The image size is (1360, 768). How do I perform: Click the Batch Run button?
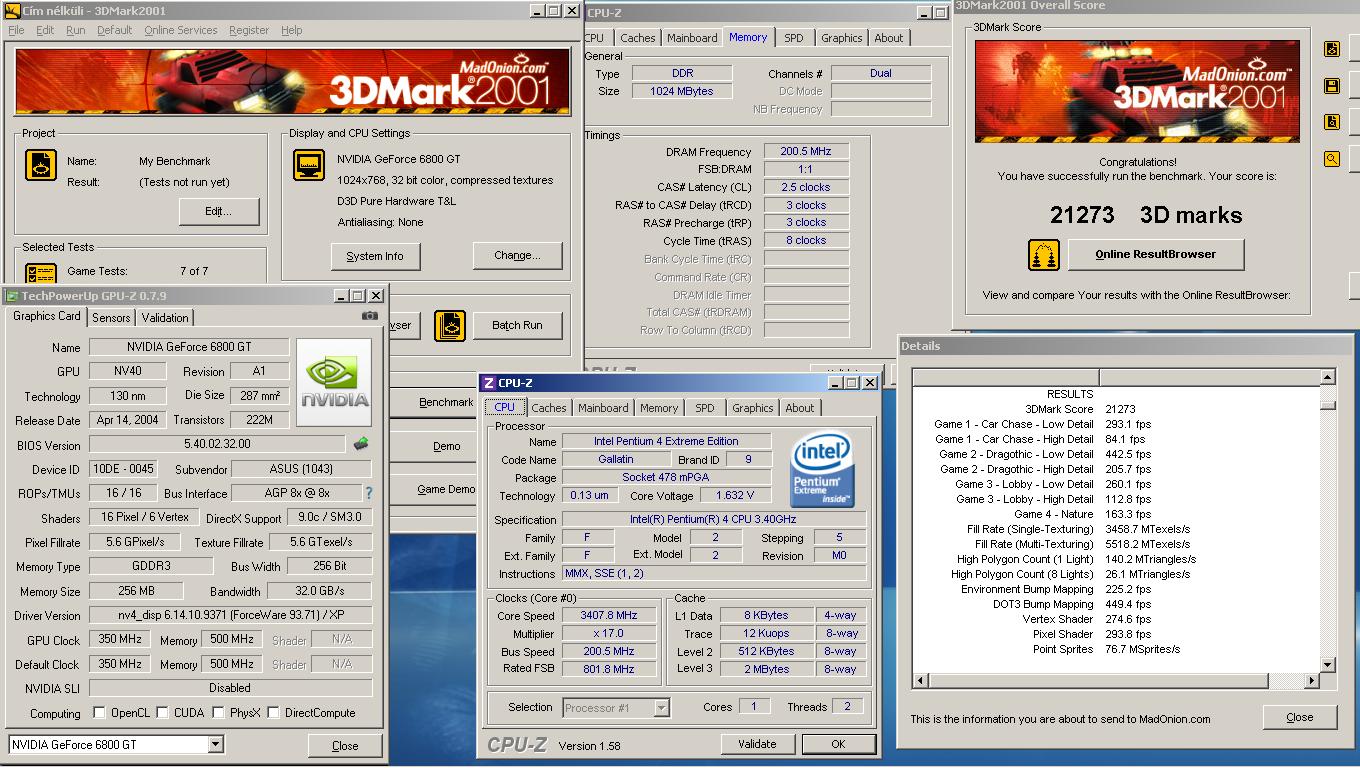(x=517, y=325)
